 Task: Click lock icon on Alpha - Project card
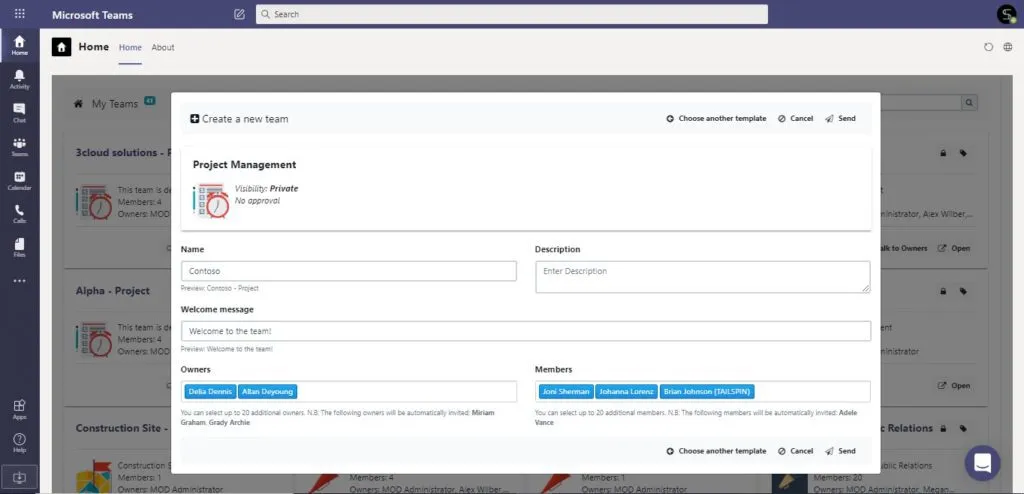coord(943,291)
